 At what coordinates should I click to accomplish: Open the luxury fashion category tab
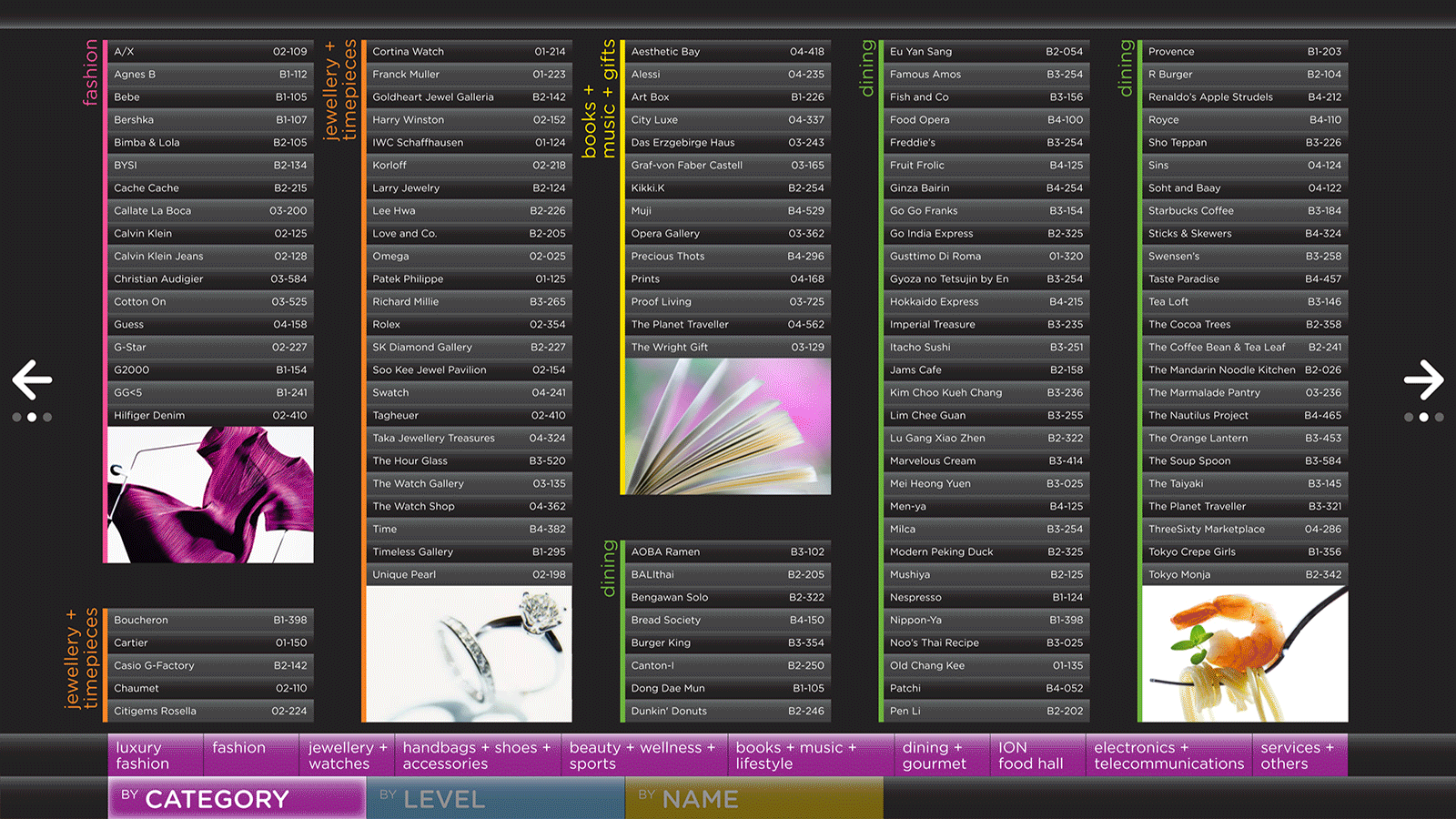tap(156, 755)
